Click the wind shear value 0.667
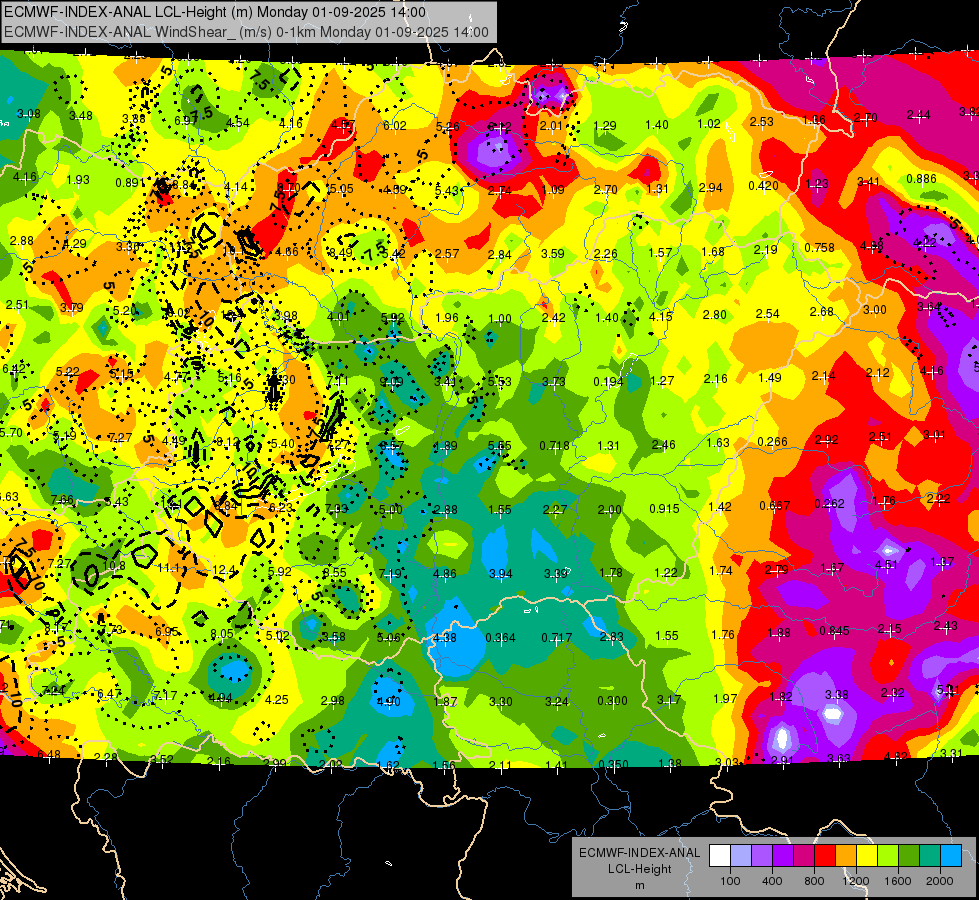The height and width of the screenshot is (900, 979). 775,505
